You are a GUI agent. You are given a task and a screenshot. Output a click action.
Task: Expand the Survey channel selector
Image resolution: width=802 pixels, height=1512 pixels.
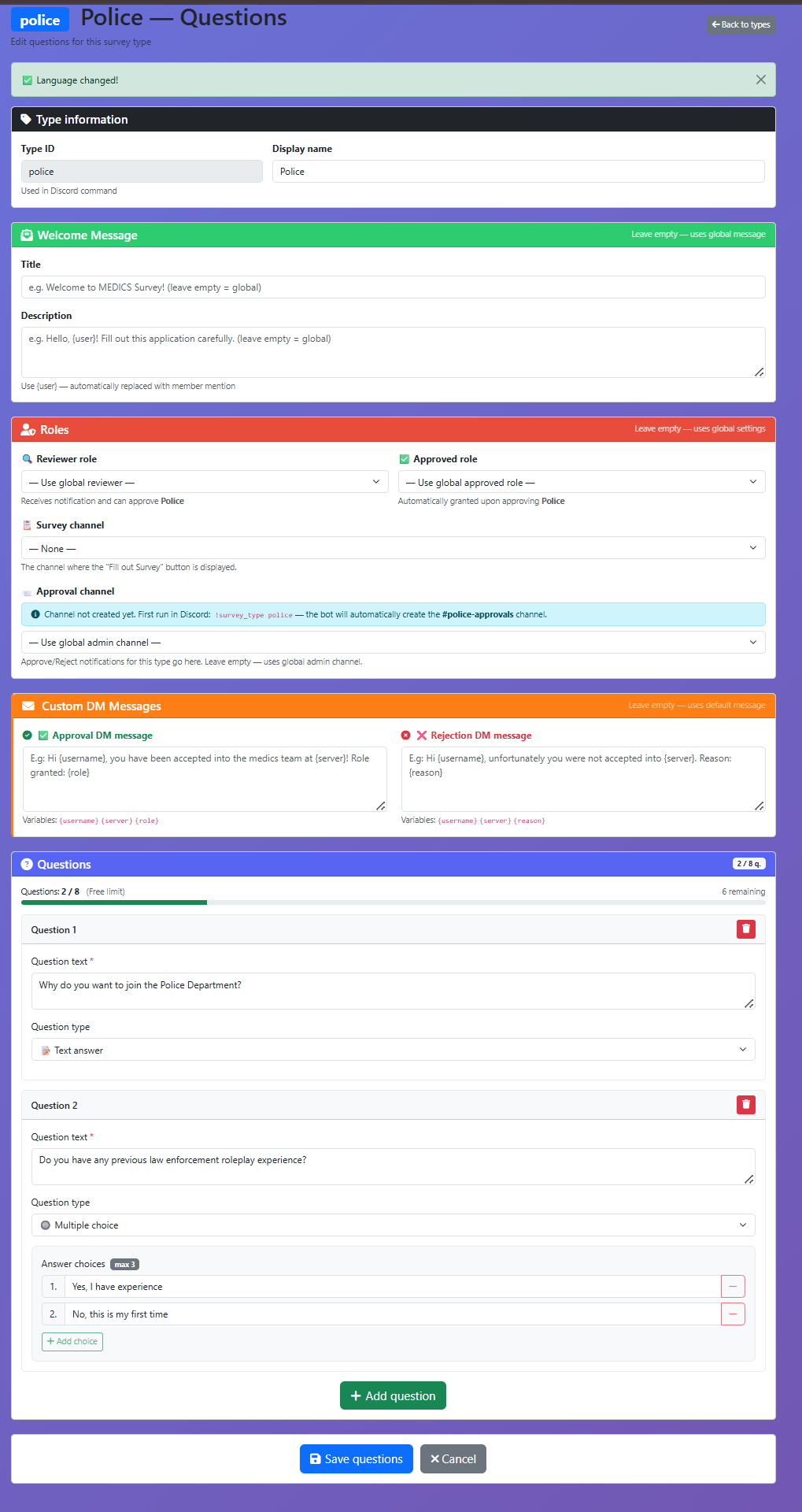point(393,548)
